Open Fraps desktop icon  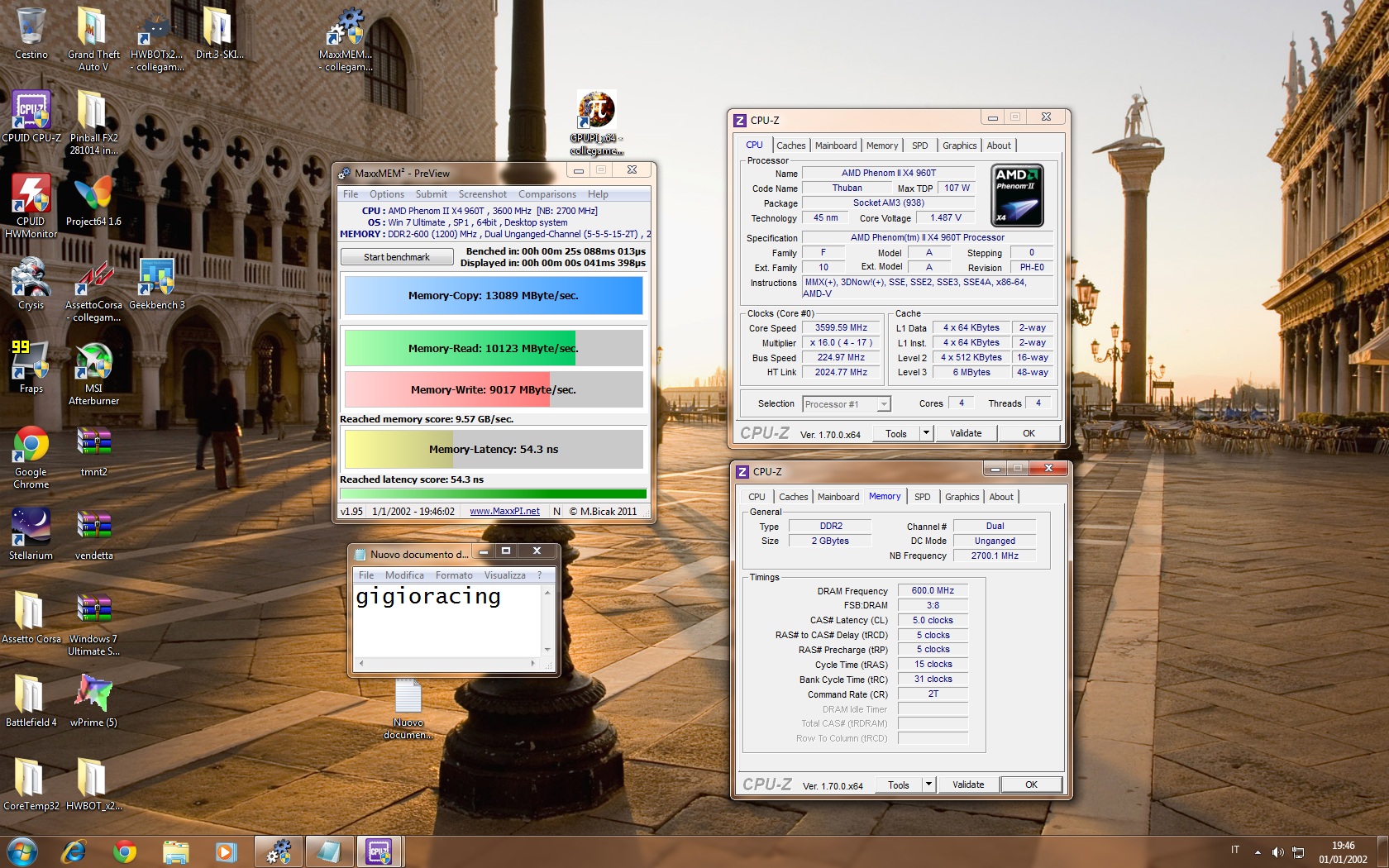point(31,367)
